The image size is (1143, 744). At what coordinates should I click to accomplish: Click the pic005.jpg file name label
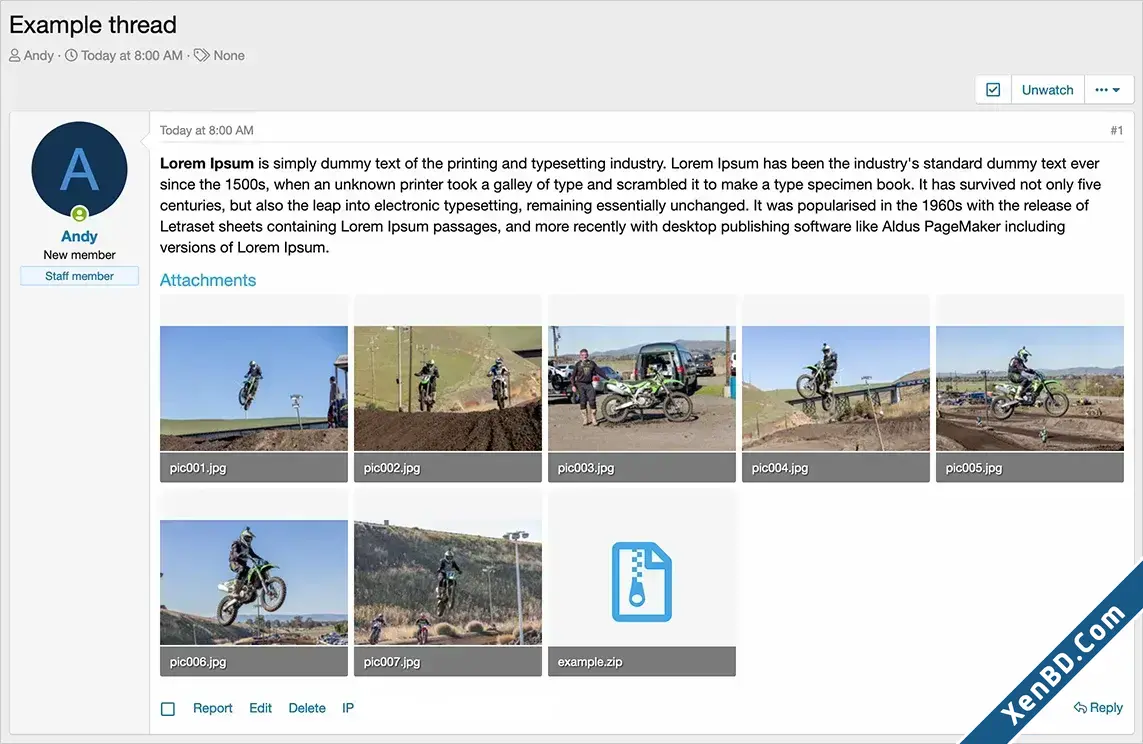973,468
